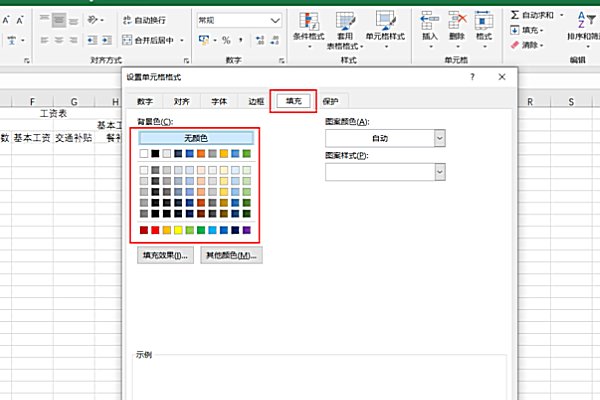The width and height of the screenshot is (600, 400).
Task: Click the 填充效果 fill effects button
Action: click(x=165, y=255)
